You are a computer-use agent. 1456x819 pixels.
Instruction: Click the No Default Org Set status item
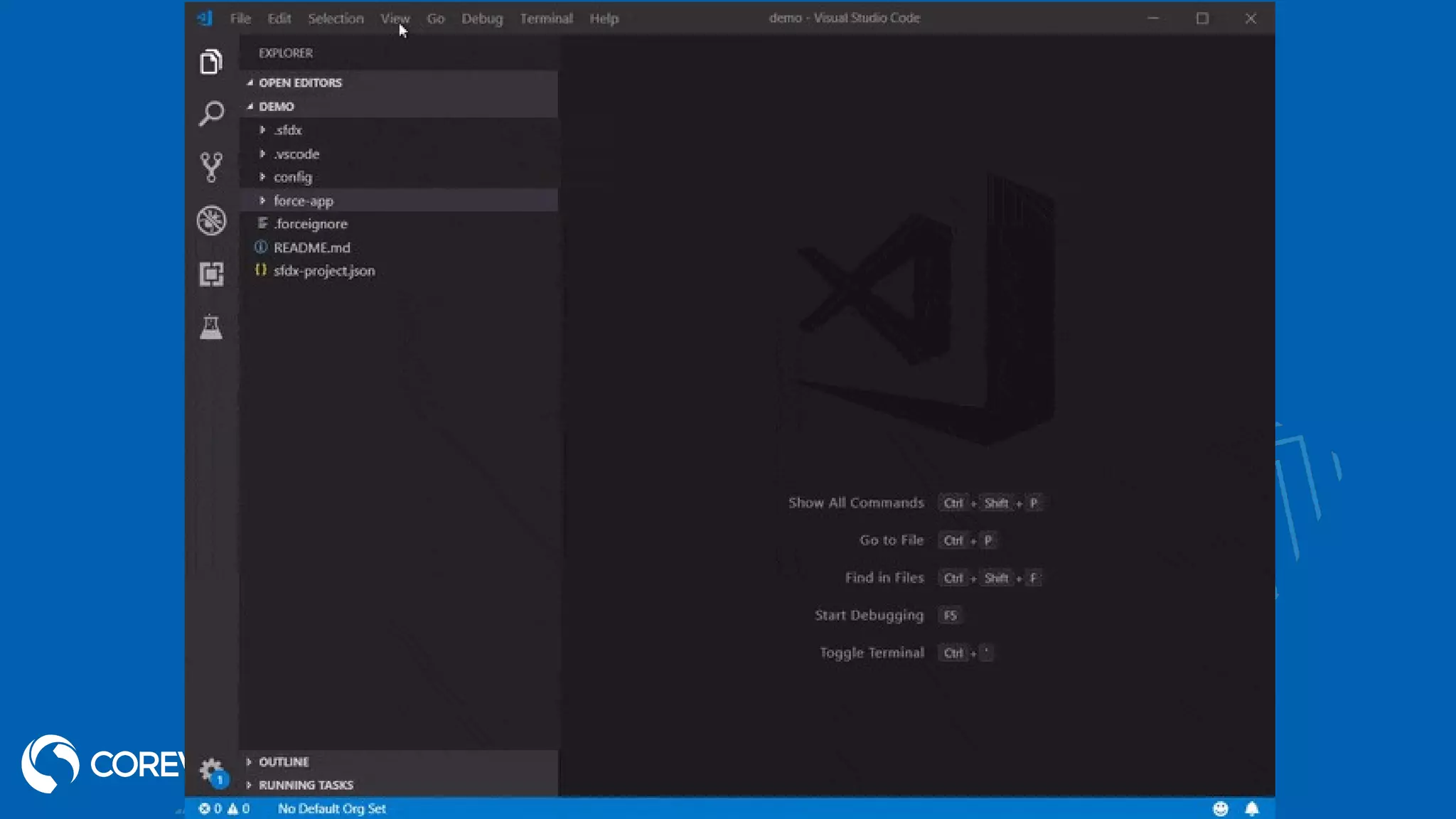click(331, 808)
